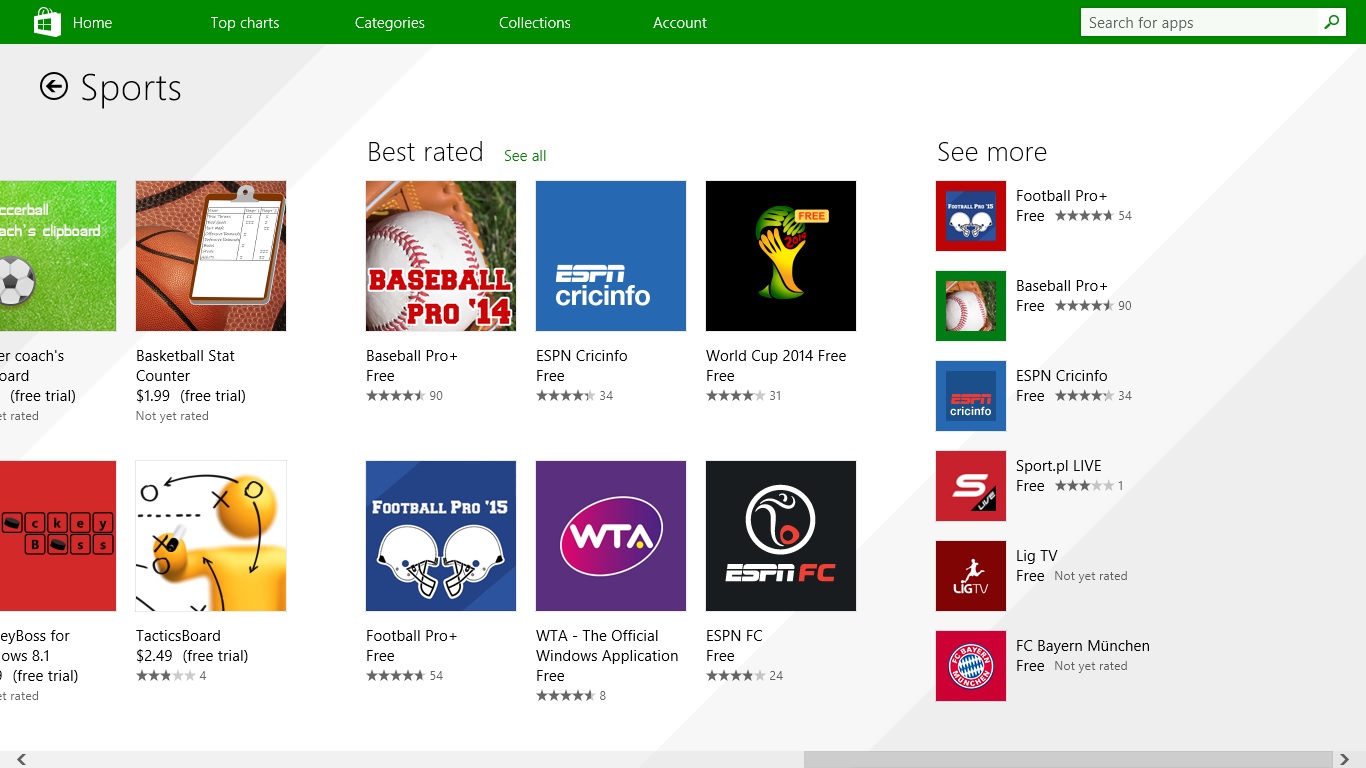
Task: Open World Cup 2014 Free tile
Action: point(781,256)
